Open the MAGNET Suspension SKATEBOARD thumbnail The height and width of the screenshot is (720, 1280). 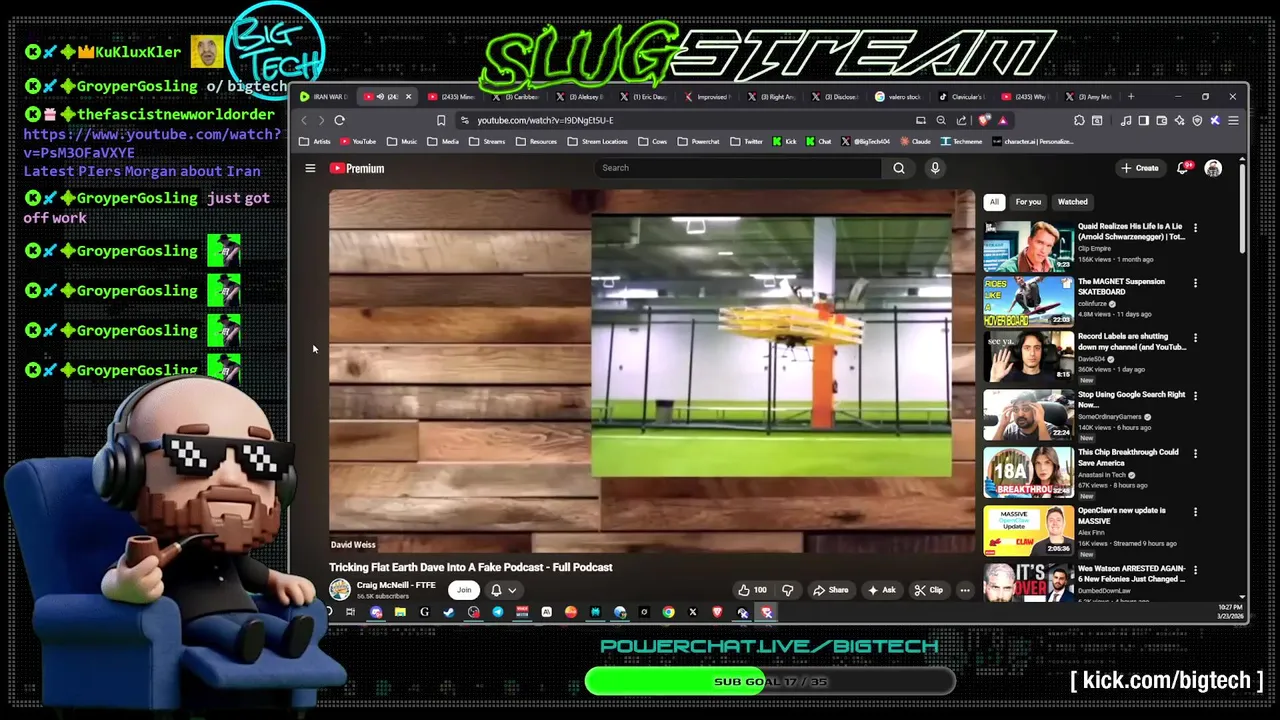coord(1028,302)
